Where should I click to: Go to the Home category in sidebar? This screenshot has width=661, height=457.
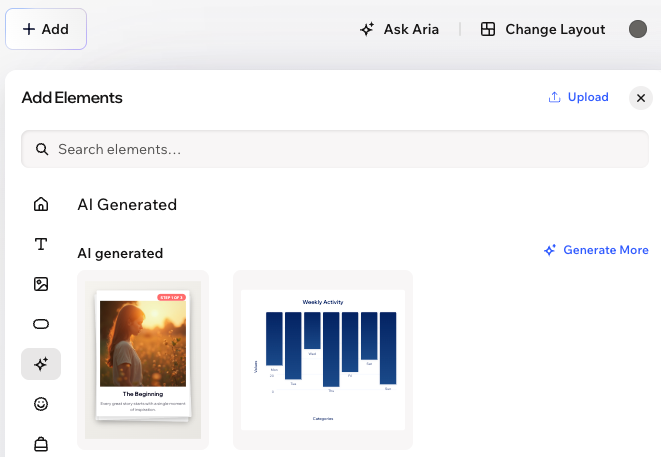(x=41, y=204)
